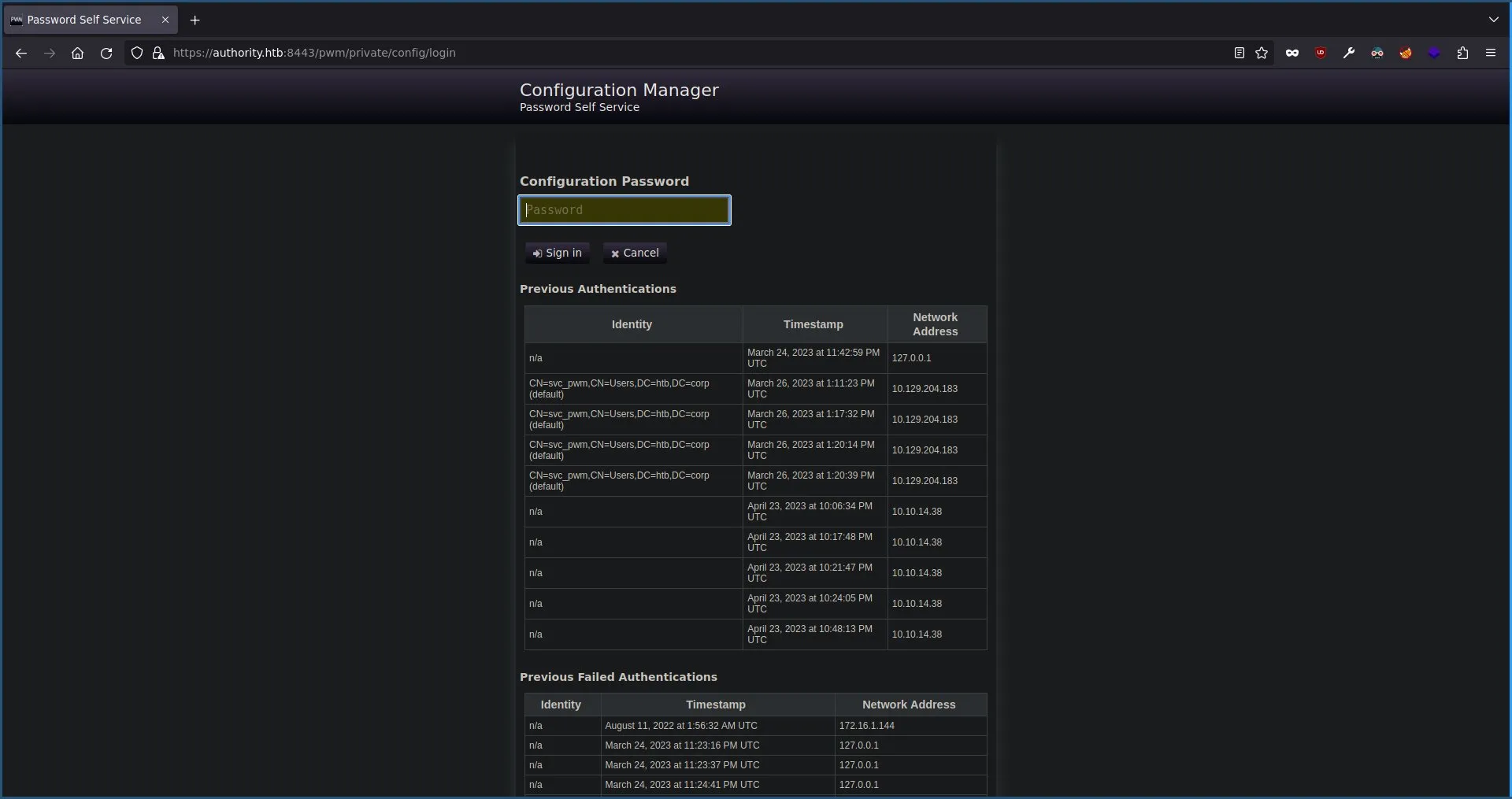This screenshot has width=1512, height=799.
Task: Click the forward navigation arrow
Action: tap(50, 53)
